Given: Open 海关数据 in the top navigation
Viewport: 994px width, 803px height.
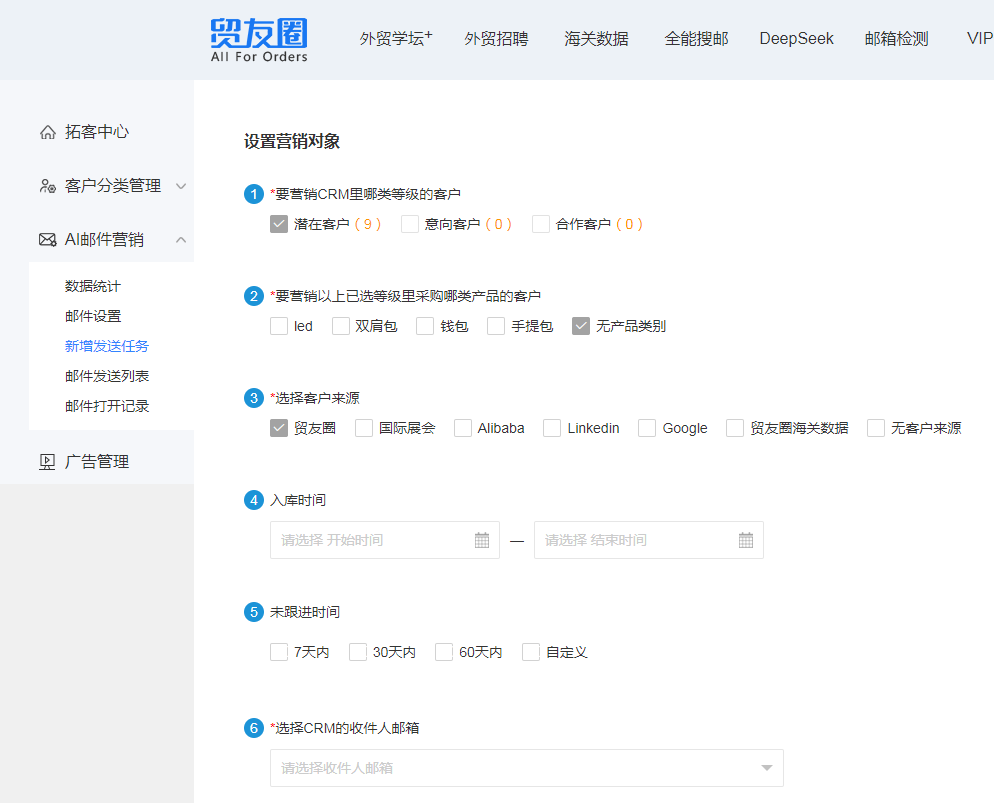Looking at the screenshot, I should (596, 39).
